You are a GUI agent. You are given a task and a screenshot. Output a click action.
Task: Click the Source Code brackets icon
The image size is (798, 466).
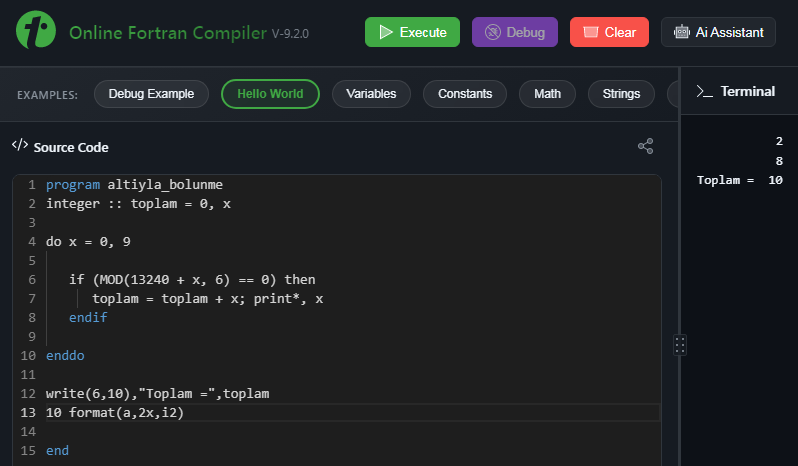[20, 145]
